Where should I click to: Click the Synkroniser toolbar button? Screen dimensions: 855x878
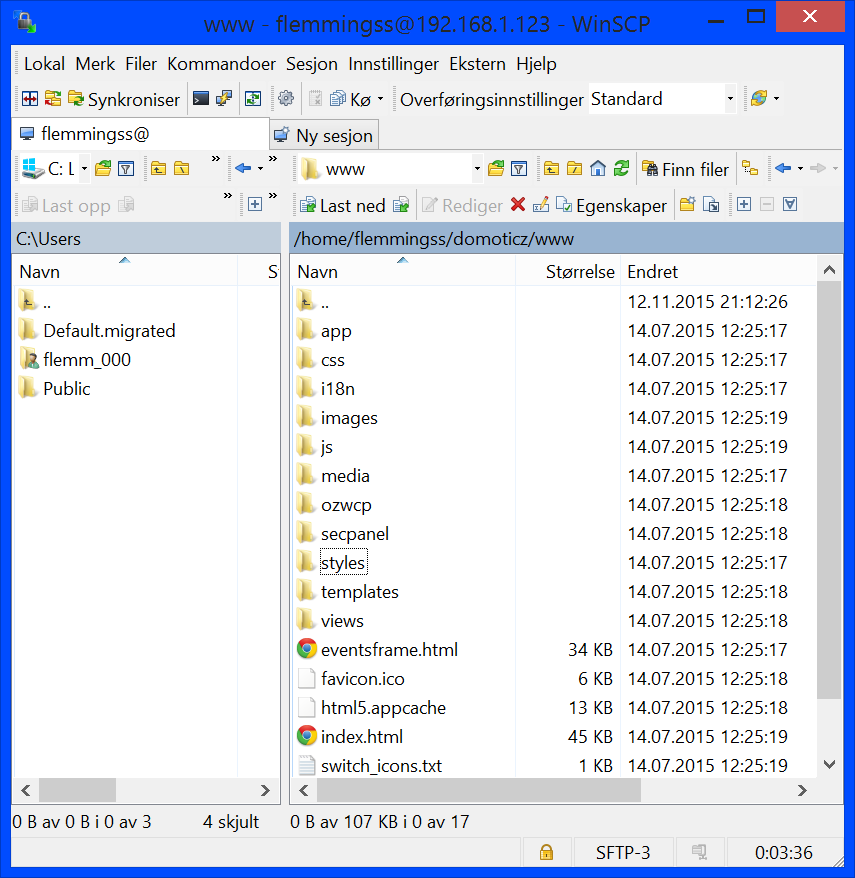pyautogui.click(x=123, y=99)
